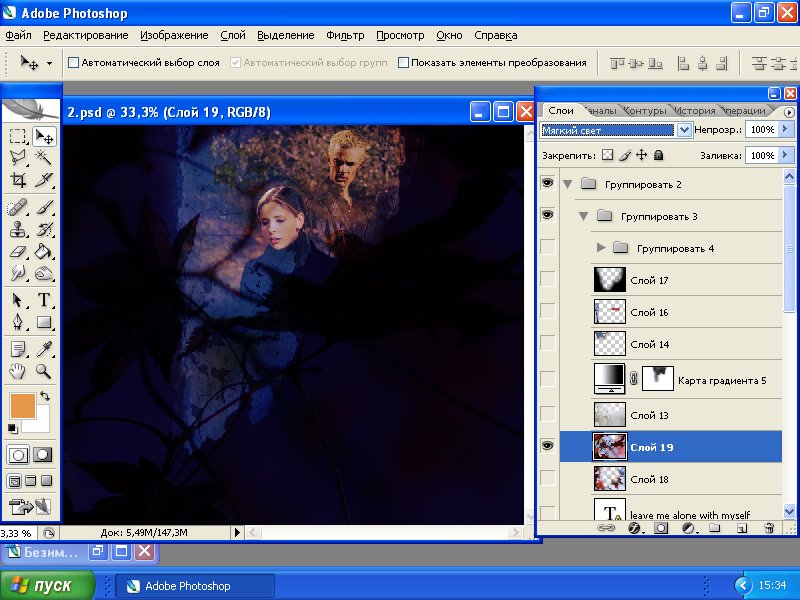Viewport: 800px width, 600px height.
Task: Select the Слой 17 layer thumbnail
Action: (609, 280)
